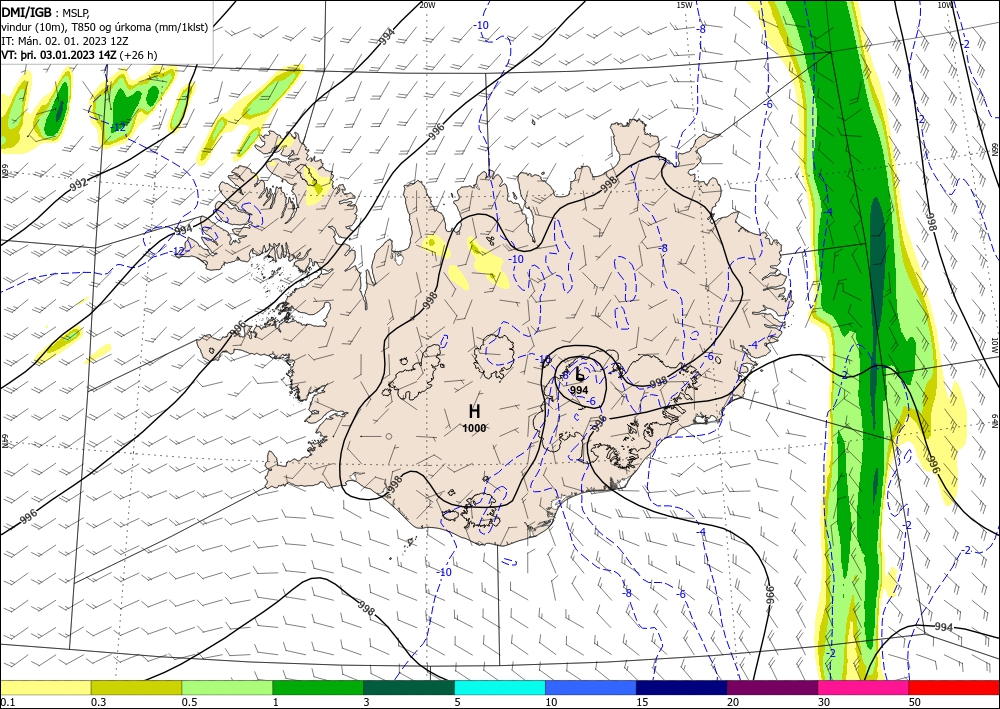Click the cyan 5 mm legend swatch
This screenshot has width=1000, height=709.
point(500,687)
